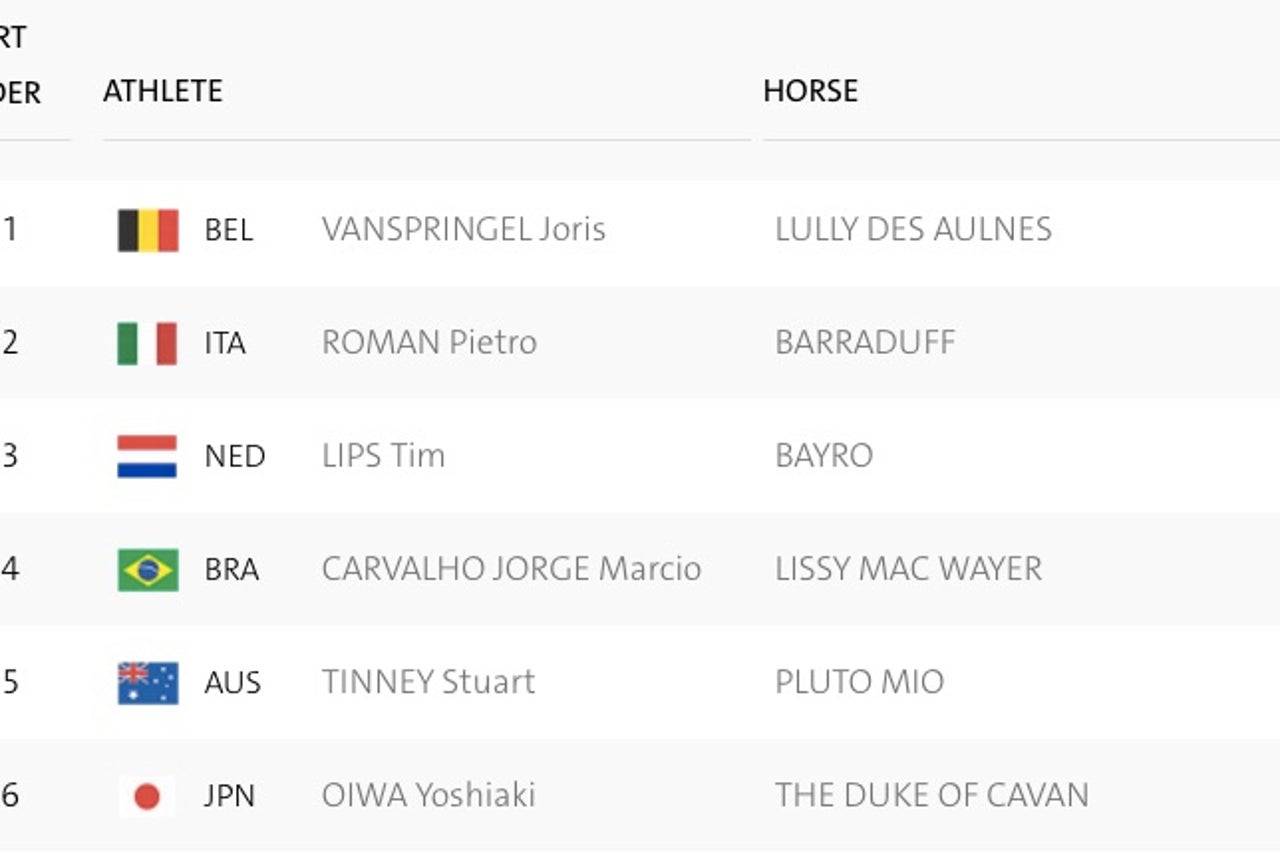Select athlete LIPS Tim
This screenshot has height=854, width=1280.
383,456
